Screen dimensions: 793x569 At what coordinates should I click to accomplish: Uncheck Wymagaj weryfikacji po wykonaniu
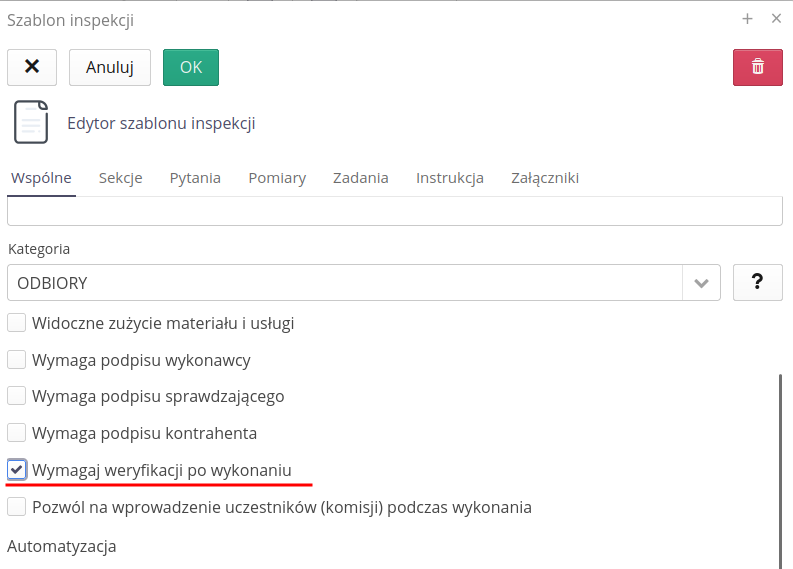[x=16, y=470]
